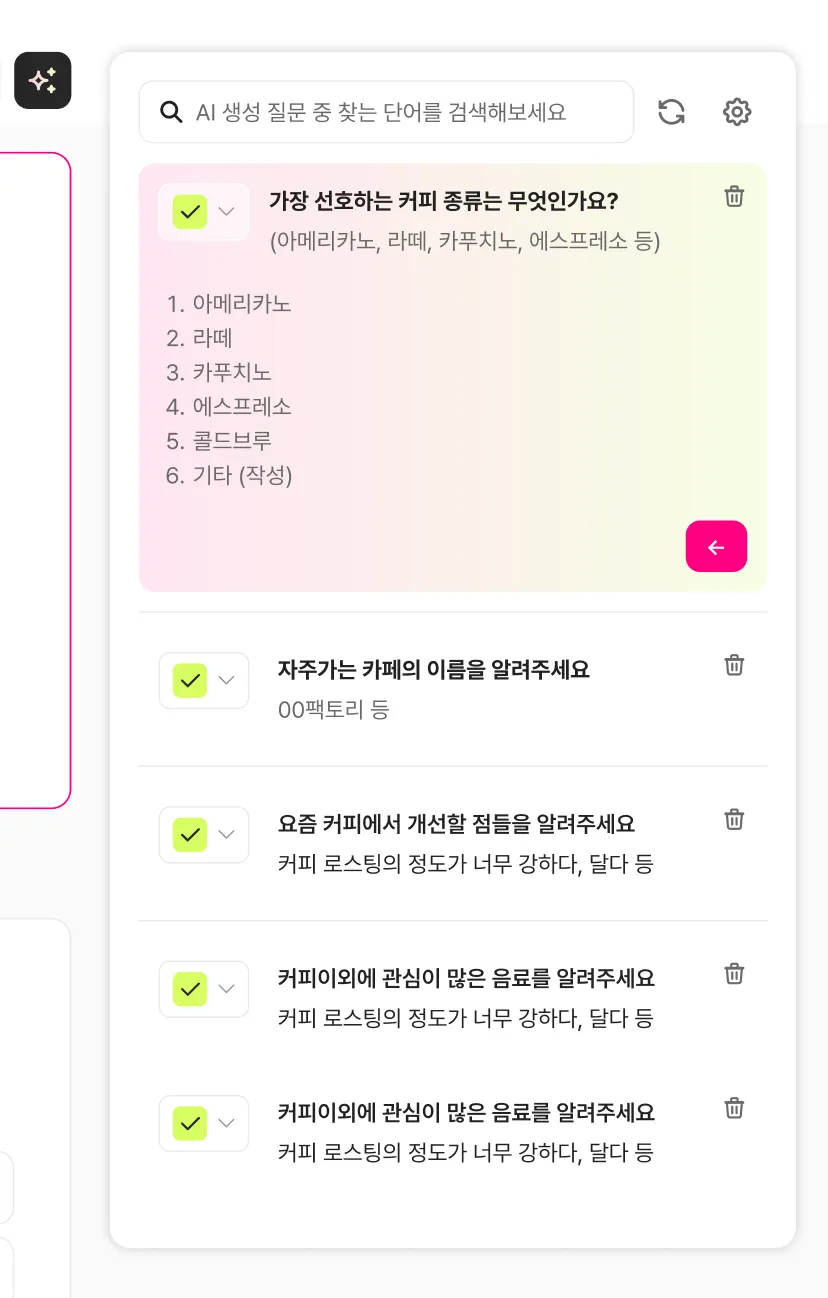The width and height of the screenshot is (828, 1298).
Task: Delete the first 커피이외에 관심이 많은 음료 question
Action: click(734, 974)
